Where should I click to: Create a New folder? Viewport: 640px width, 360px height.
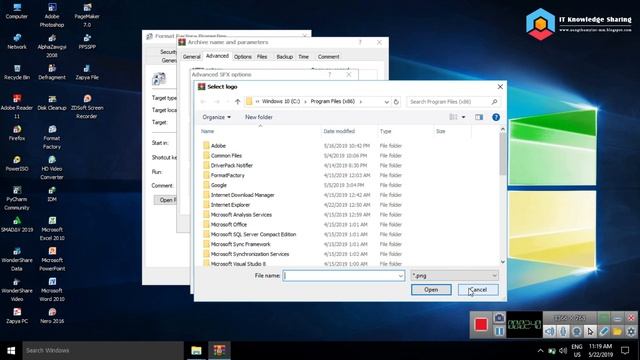[259, 117]
